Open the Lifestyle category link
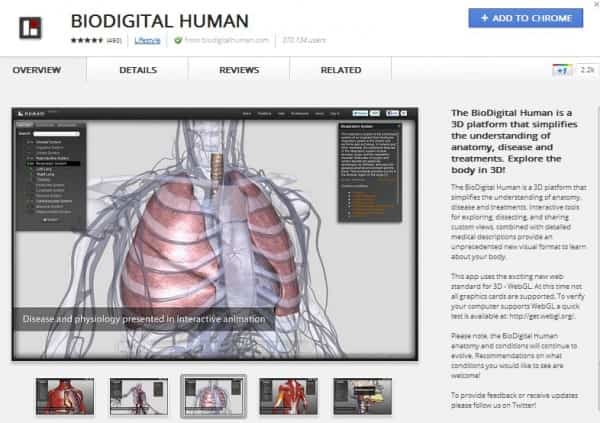Image resolution: width=600 pixels, height=423 pixels. (148, 40)
